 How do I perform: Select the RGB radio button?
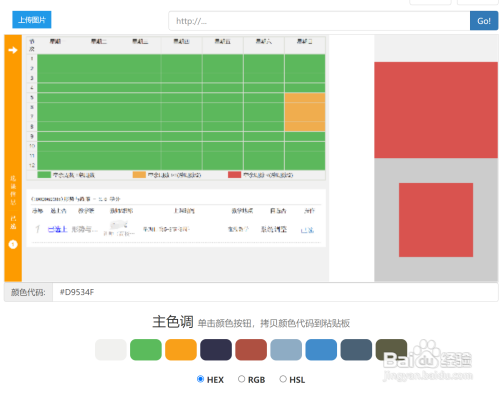[241, 379]
